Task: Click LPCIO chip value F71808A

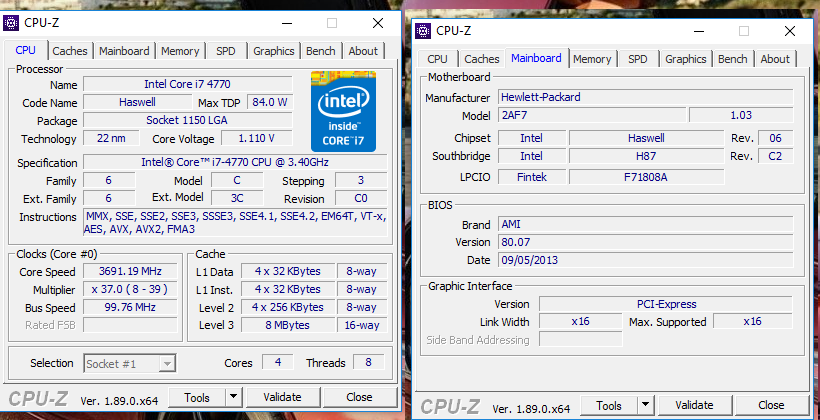Action: click(x=646, y=177)
